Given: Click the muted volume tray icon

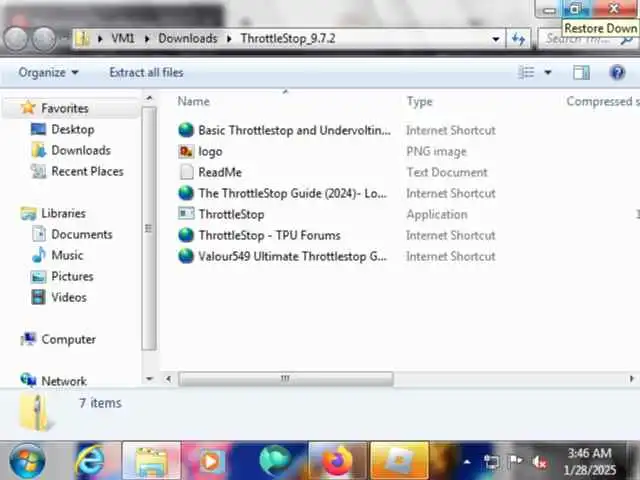Looking at the screenshot, I should (x=539, y=462).
